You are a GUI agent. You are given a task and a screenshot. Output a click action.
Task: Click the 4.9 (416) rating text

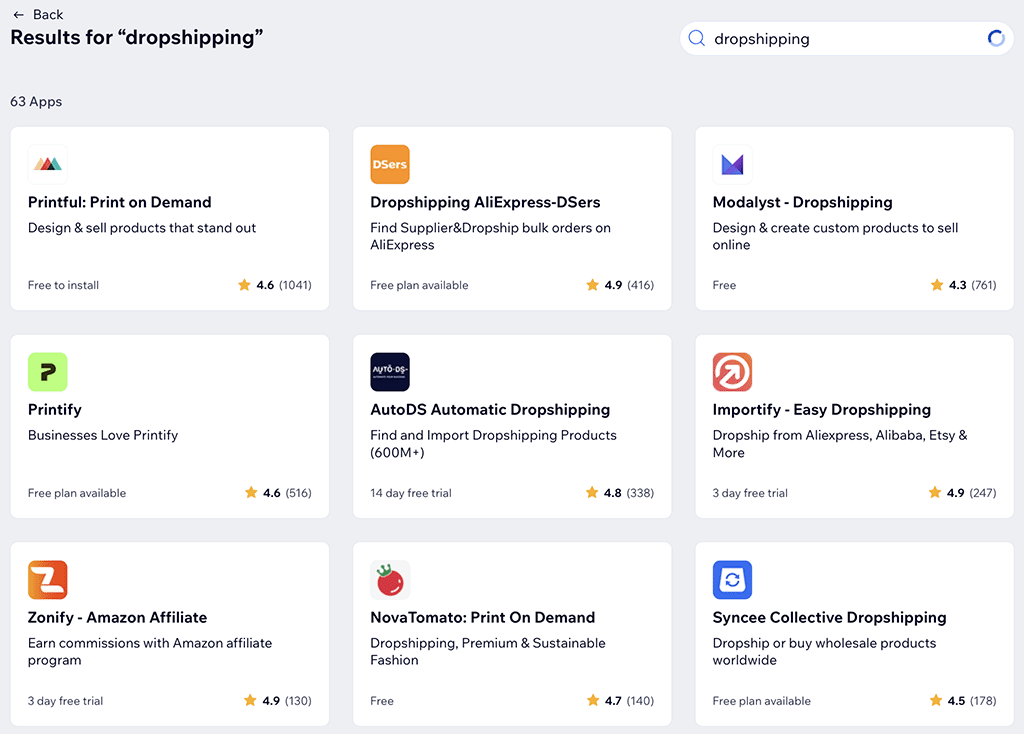tap(629, 285)
